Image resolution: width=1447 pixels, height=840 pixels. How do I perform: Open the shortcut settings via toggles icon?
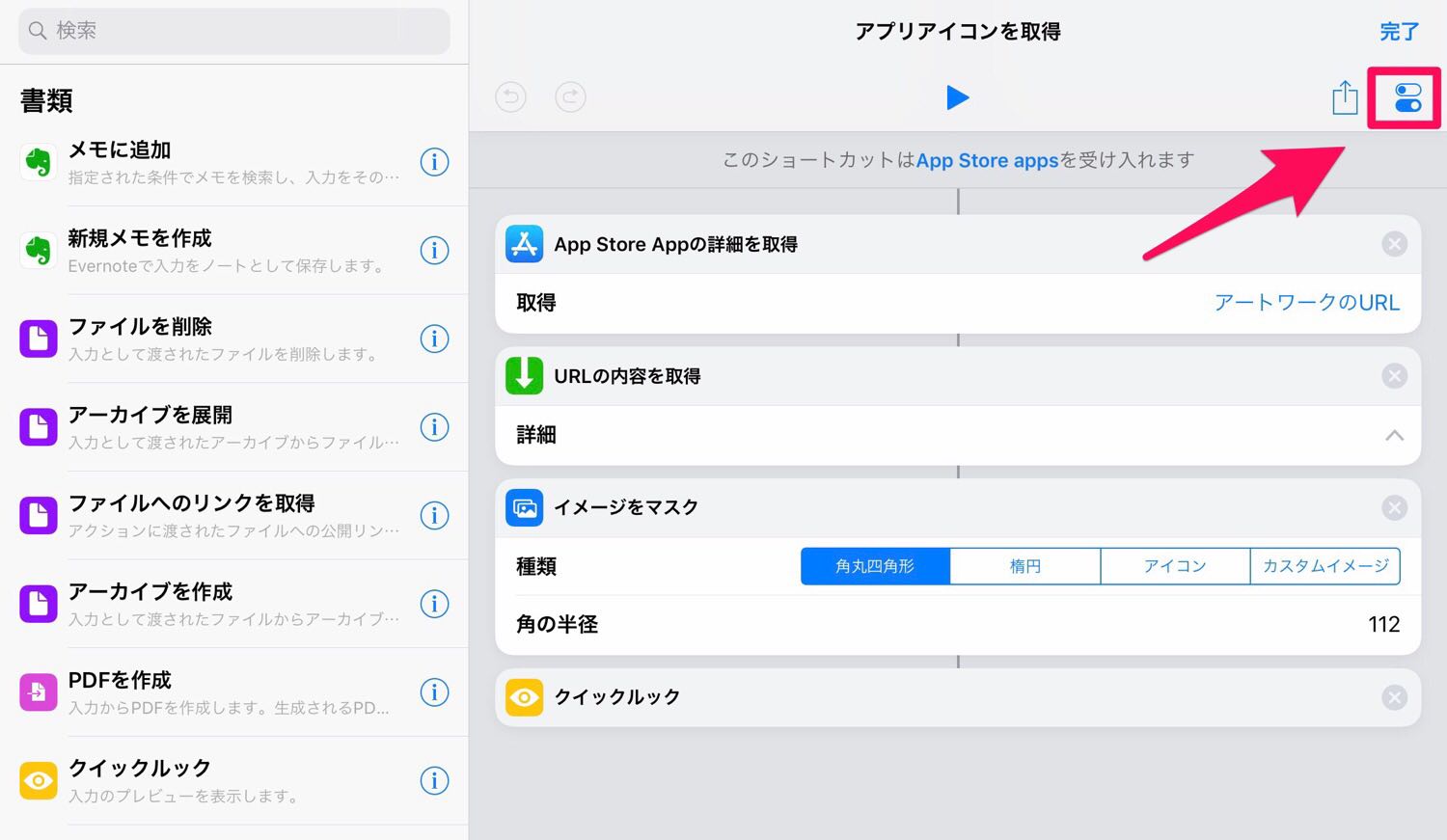point(1405,96)
